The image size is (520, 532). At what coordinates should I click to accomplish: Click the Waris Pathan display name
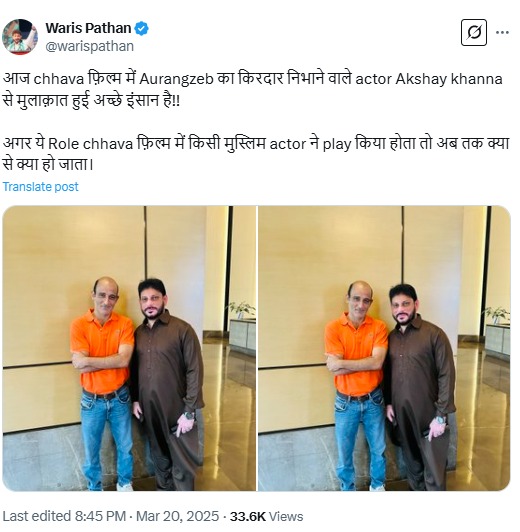click(88, 28)
